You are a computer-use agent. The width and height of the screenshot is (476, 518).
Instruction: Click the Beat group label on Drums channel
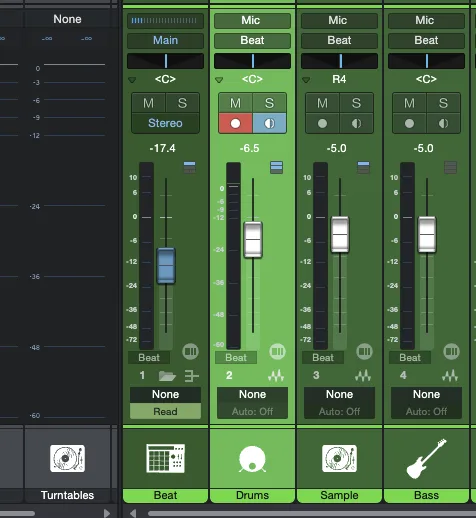(x=236, y=358)
